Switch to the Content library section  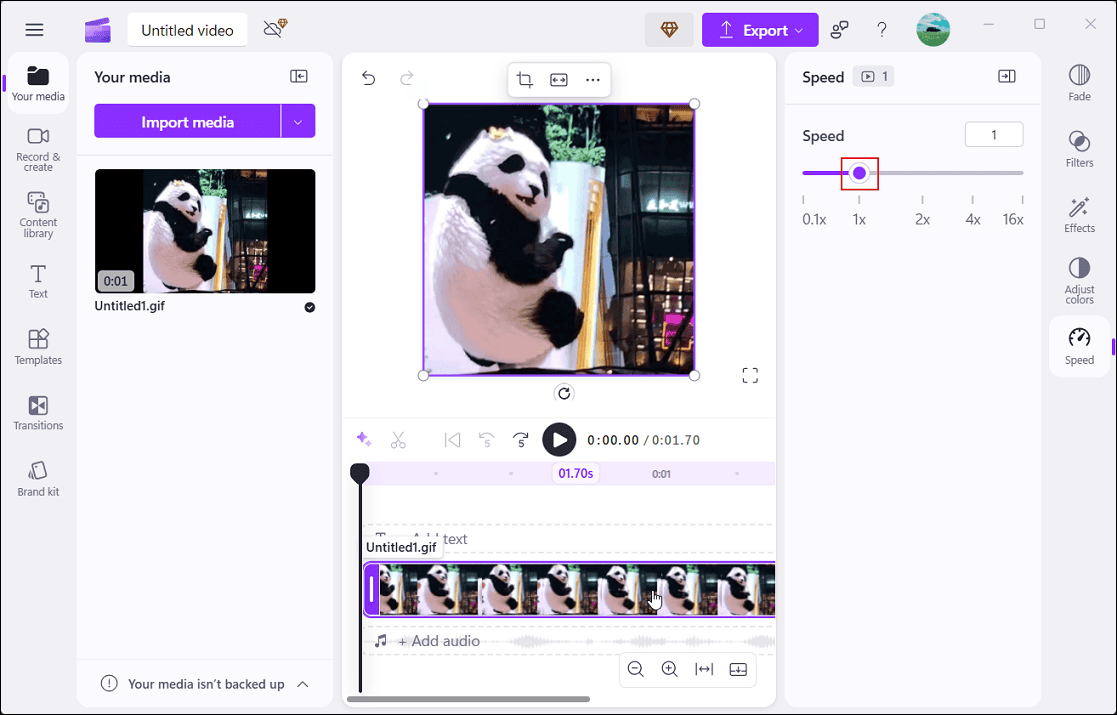point(37,213)
